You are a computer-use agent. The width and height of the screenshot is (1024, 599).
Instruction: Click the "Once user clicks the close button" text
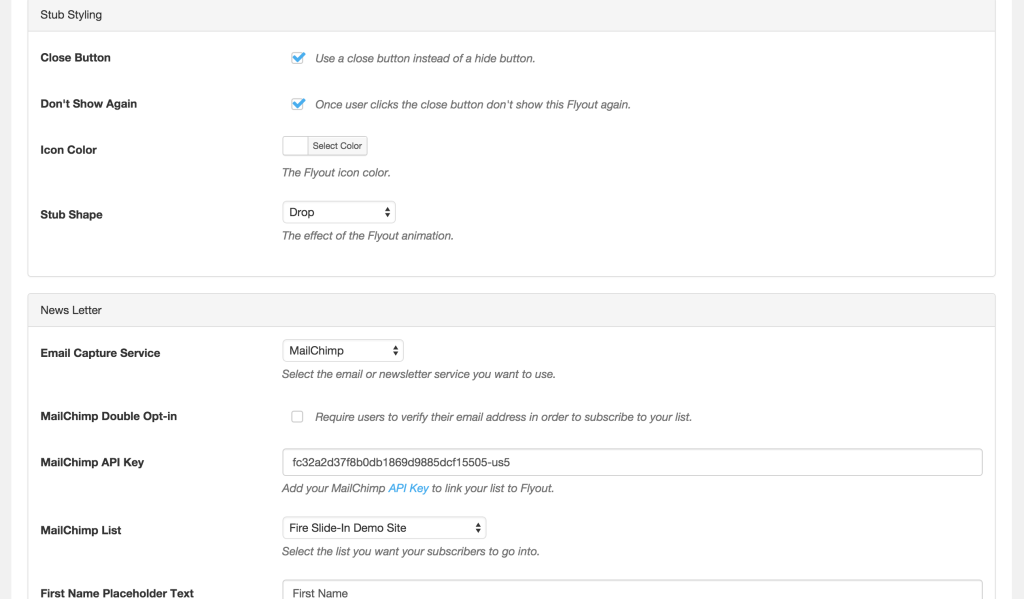coord(472,105)
